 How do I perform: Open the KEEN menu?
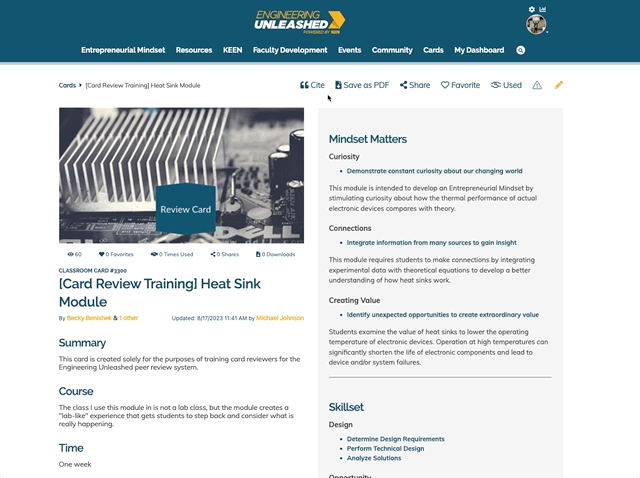click(x=233, y=50)
